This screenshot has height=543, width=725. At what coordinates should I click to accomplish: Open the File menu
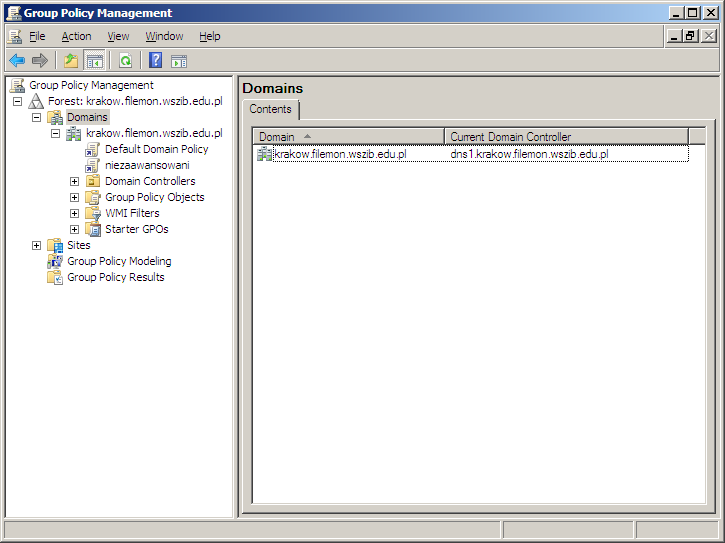[37, 36]
